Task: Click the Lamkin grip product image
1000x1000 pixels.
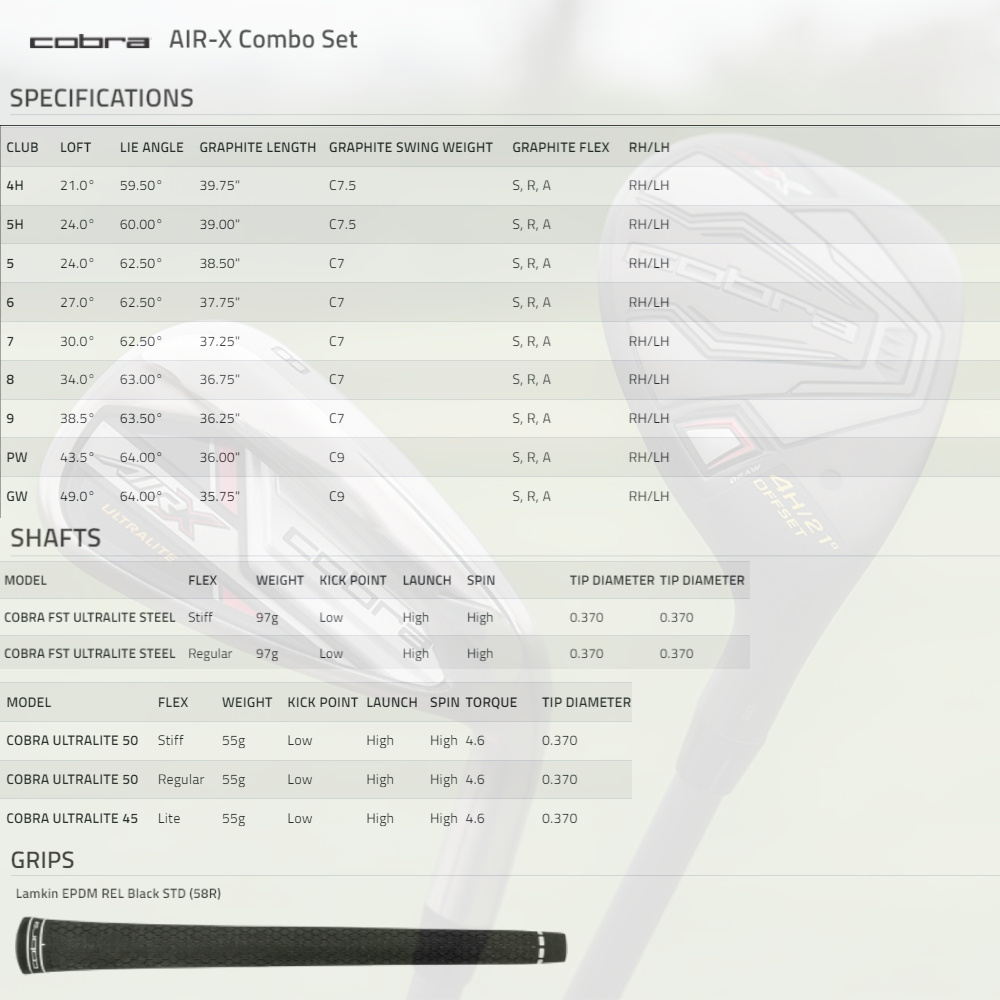Action: (x=291, y=946)
